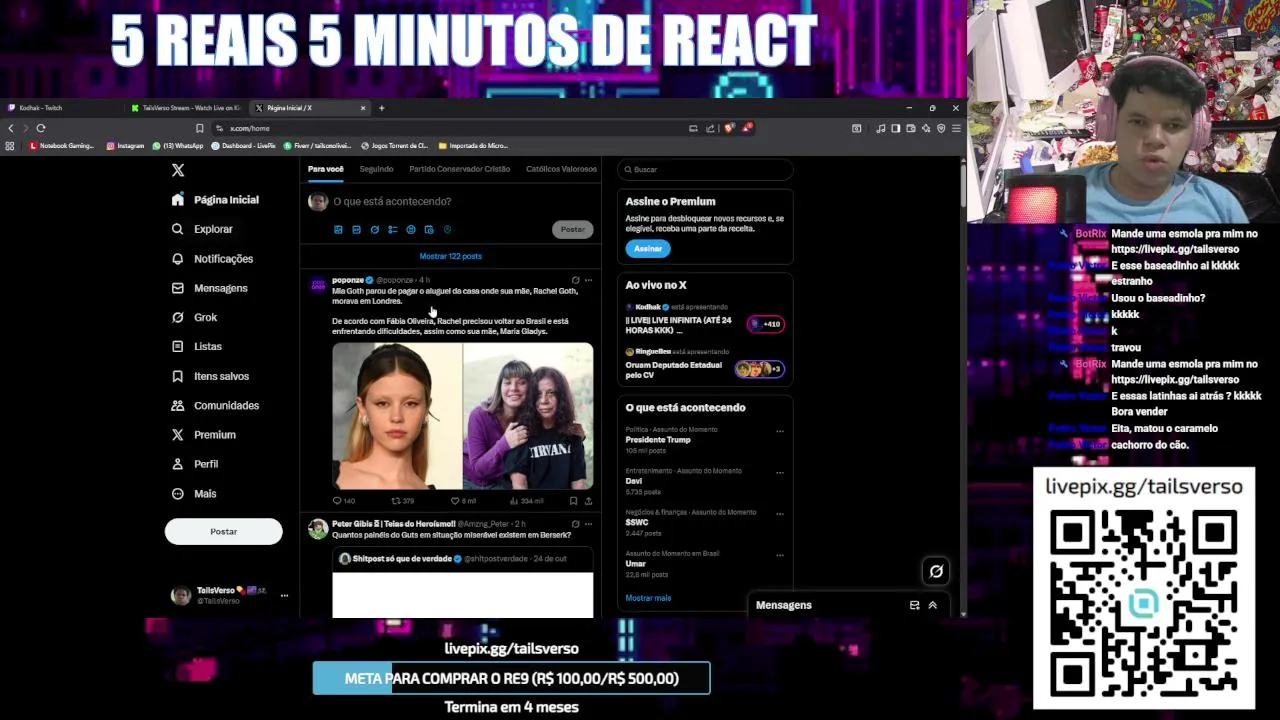The image size is (1280, 720).
Task: Click the floating Grok button
Action: (936, 571)
